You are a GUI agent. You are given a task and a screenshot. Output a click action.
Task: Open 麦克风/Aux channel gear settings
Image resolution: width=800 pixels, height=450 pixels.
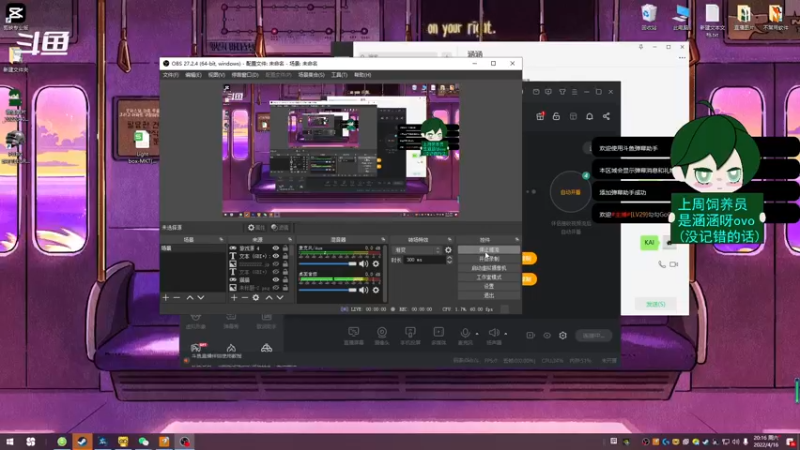coord(376,264)
